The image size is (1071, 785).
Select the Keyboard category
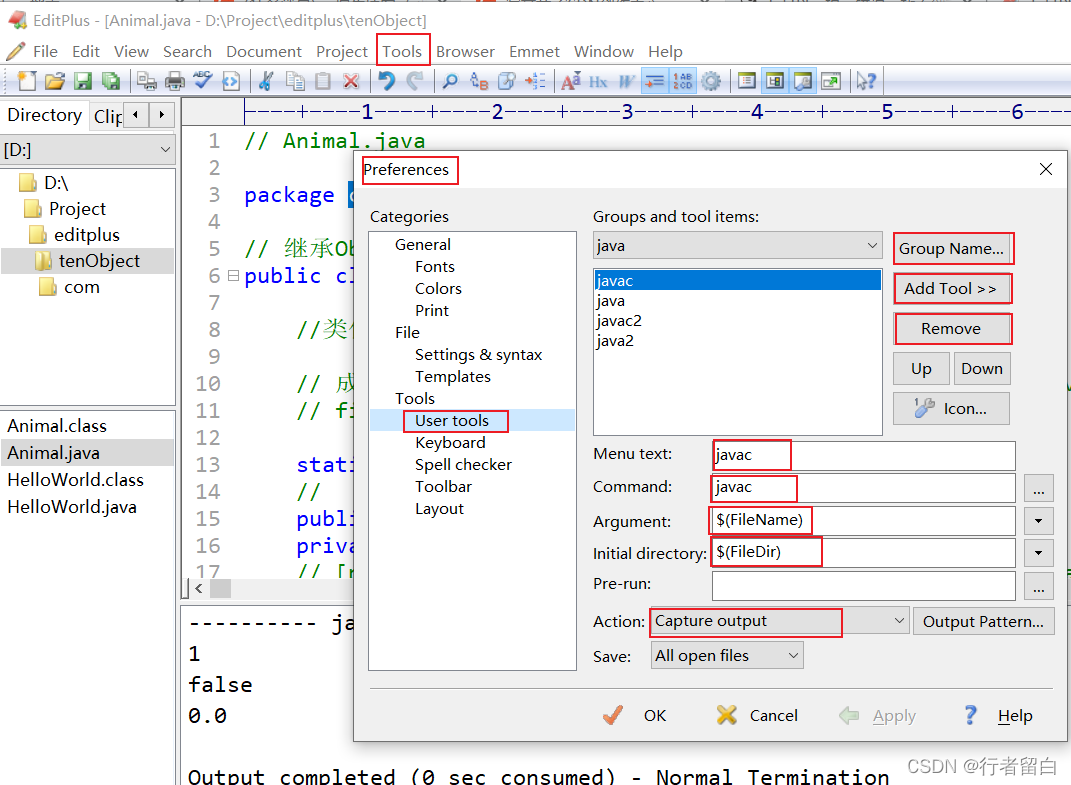tap(450, 443)
